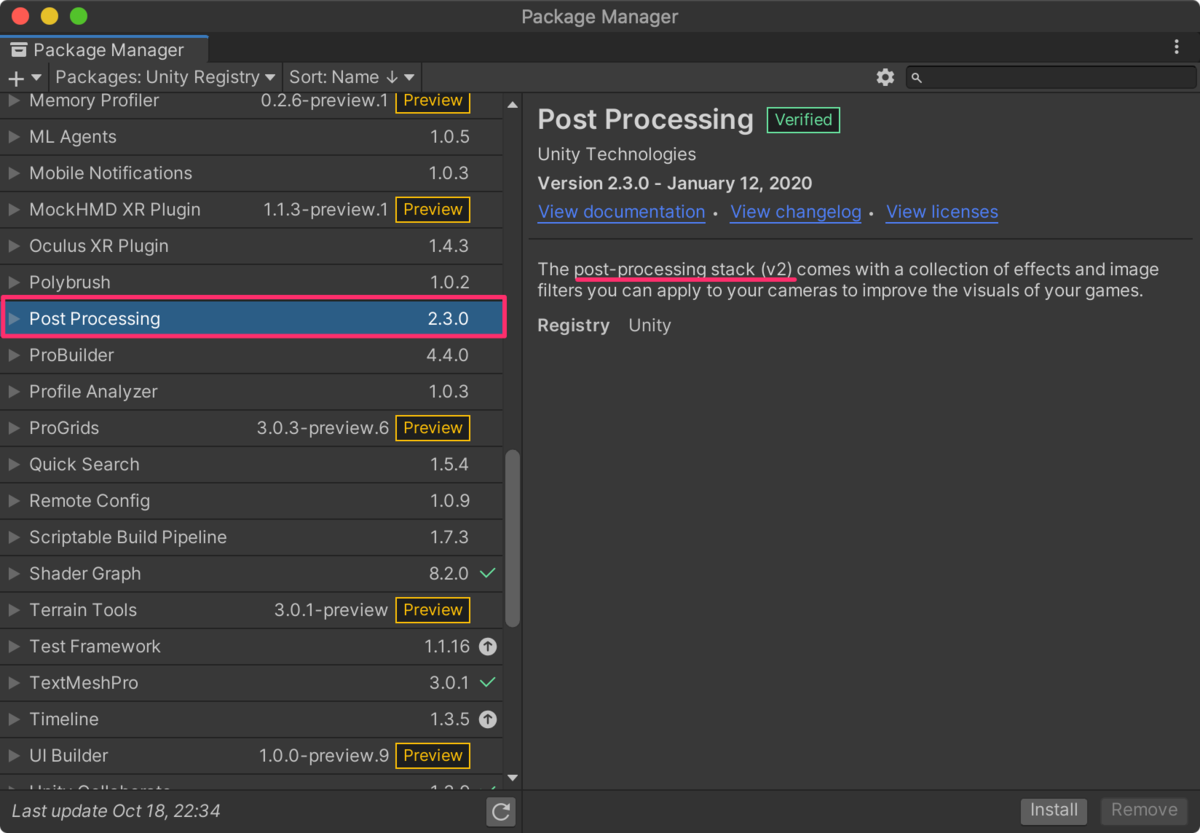
Task: Click the search magnifier icon
Action: pyautogui.click(x=917, y=78)
